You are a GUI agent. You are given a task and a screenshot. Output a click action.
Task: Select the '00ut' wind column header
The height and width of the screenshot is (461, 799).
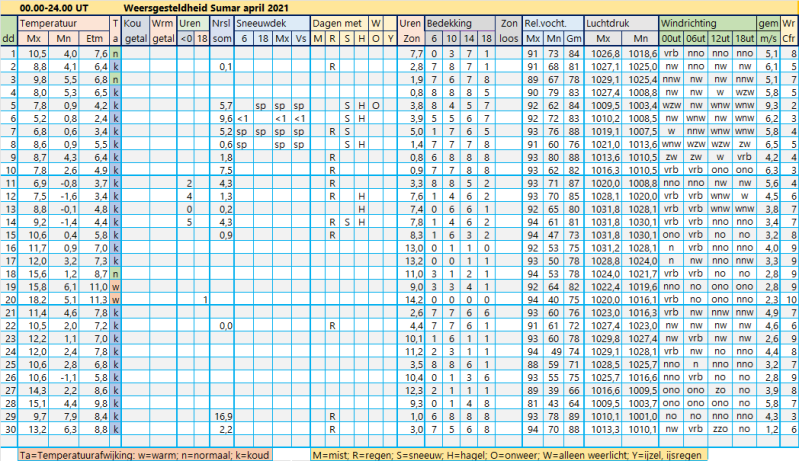click(x=671, y=38)
